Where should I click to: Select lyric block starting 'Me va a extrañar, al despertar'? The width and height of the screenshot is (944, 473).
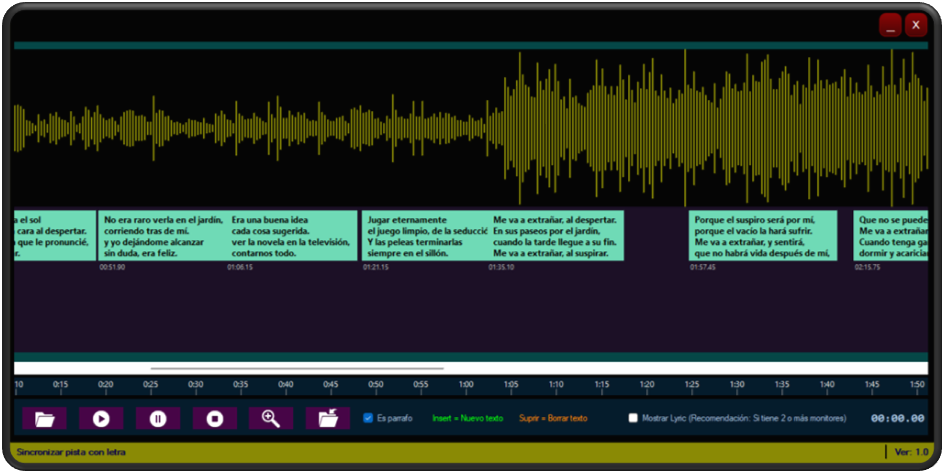pos(556,236)
